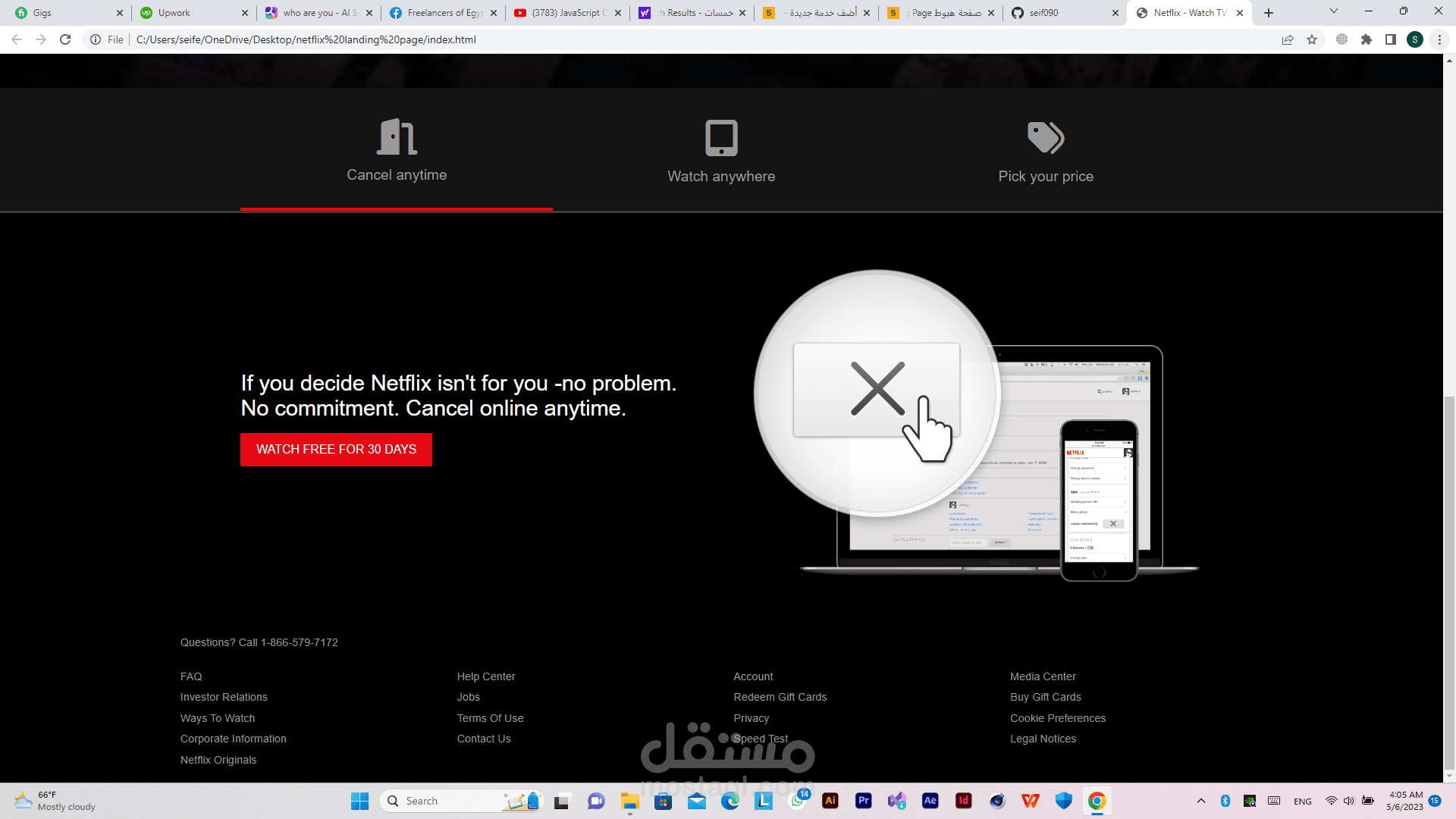Open Adobe Premiere Pro from taskbar
The width and height of the screenshot is (1456, 819).
864,801
